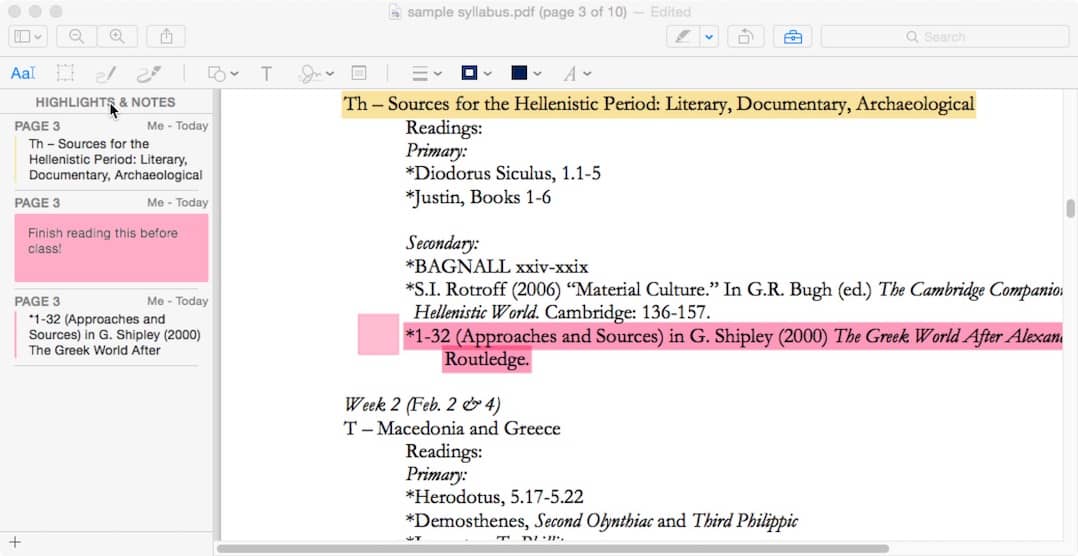Open the Share button
The image size is (1078, 556).
[x=166, y=36]
